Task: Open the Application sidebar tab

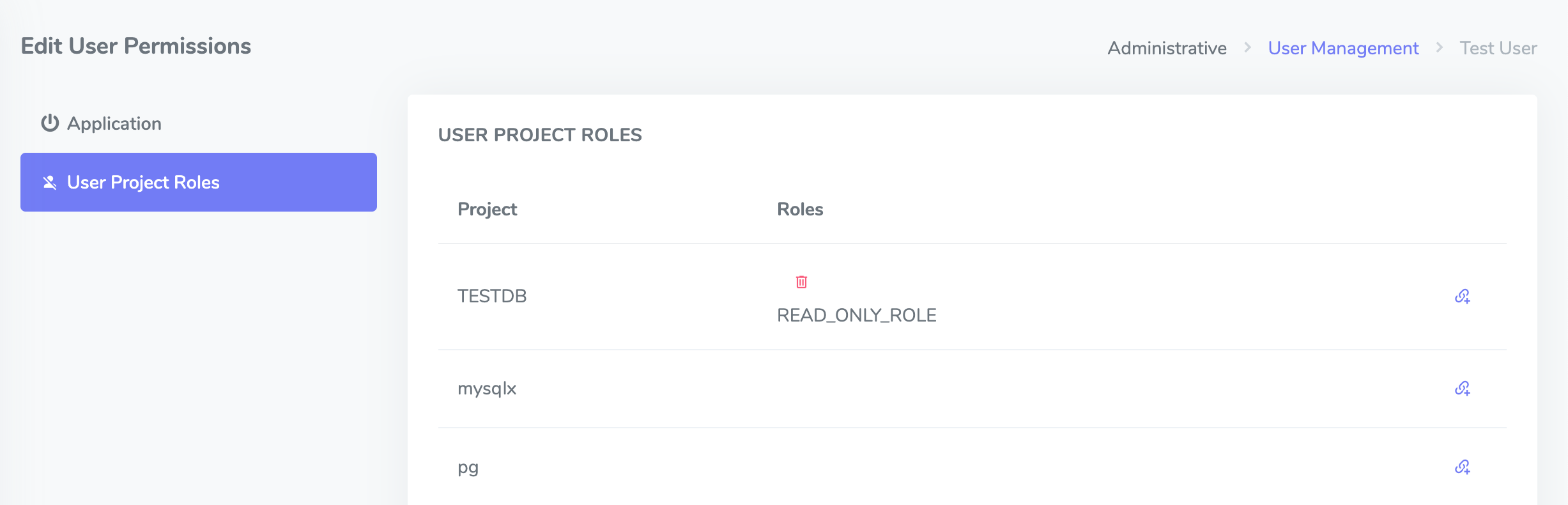Action: (114, 123)
